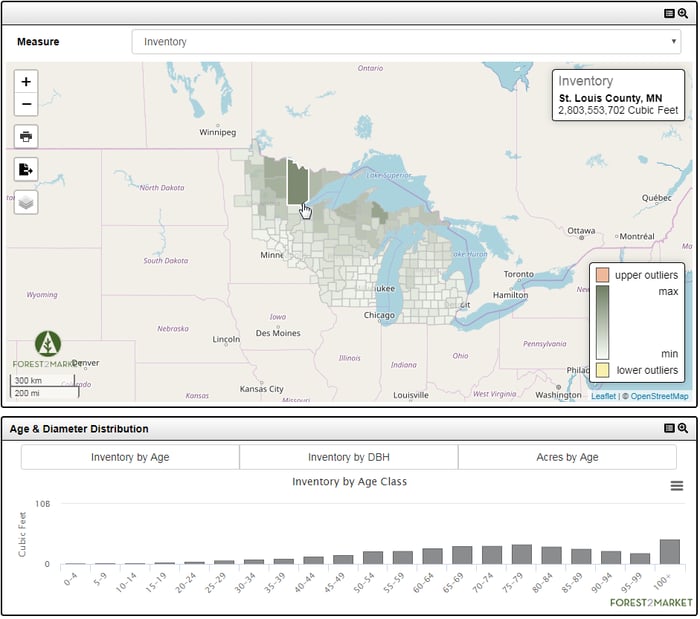Click the Toronto city label
This screenshot has width=700, height=619.
tap(518, 274)
